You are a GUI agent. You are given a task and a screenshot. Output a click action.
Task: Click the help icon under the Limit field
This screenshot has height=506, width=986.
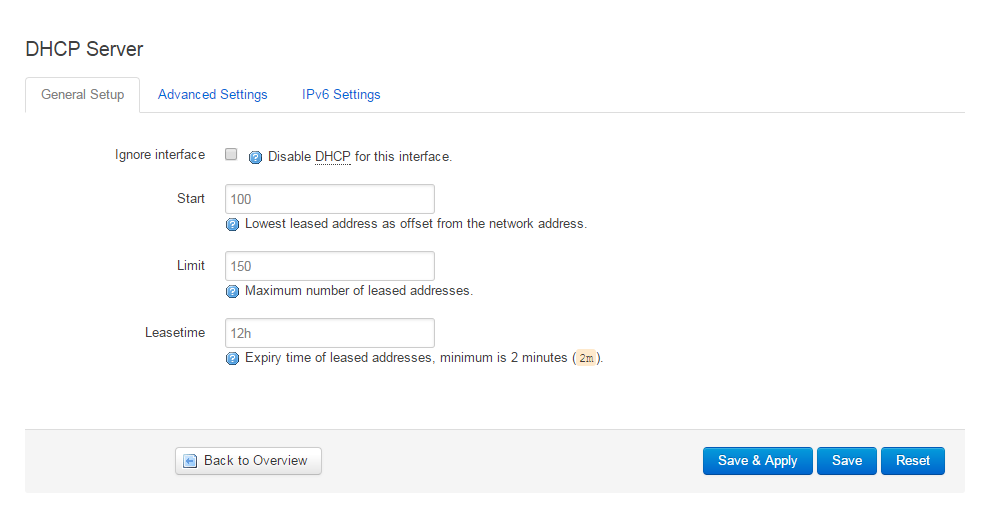point(233,291)
